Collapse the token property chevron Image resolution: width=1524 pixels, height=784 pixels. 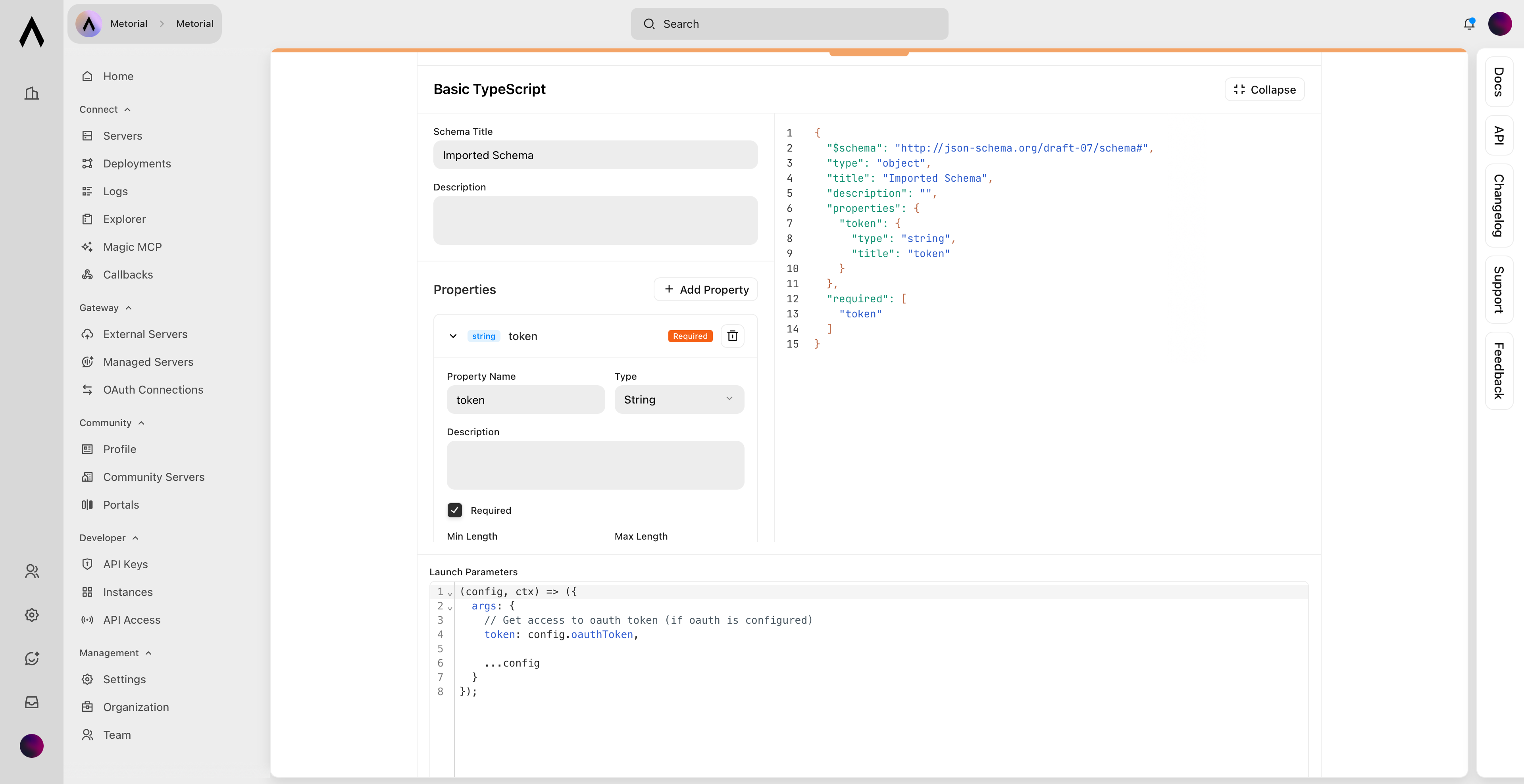coord(453,336)
